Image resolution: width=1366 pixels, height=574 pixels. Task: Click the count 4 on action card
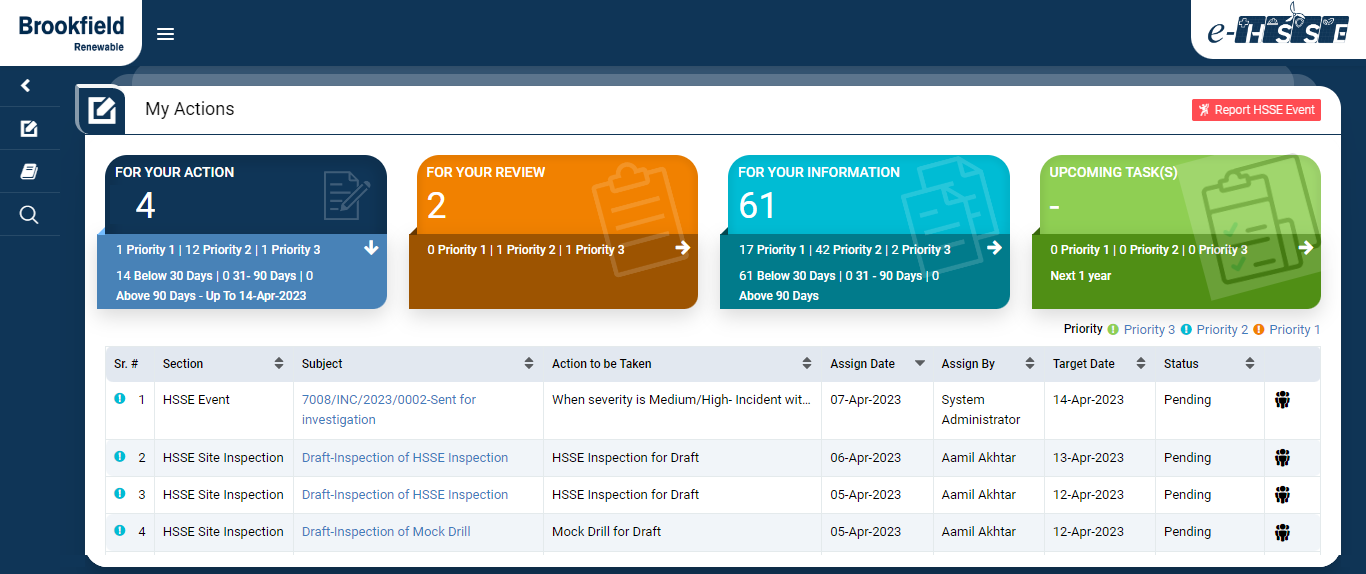pos(146,206)
